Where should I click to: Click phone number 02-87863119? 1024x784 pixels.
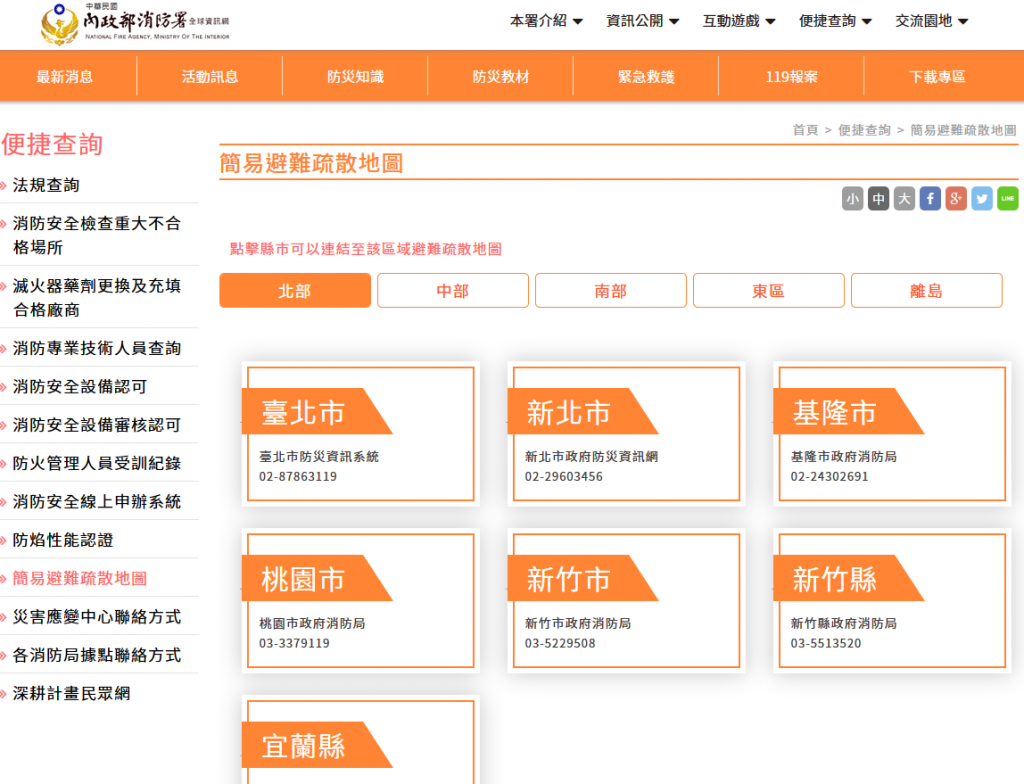pyautogui.click(x=298, y=476)
